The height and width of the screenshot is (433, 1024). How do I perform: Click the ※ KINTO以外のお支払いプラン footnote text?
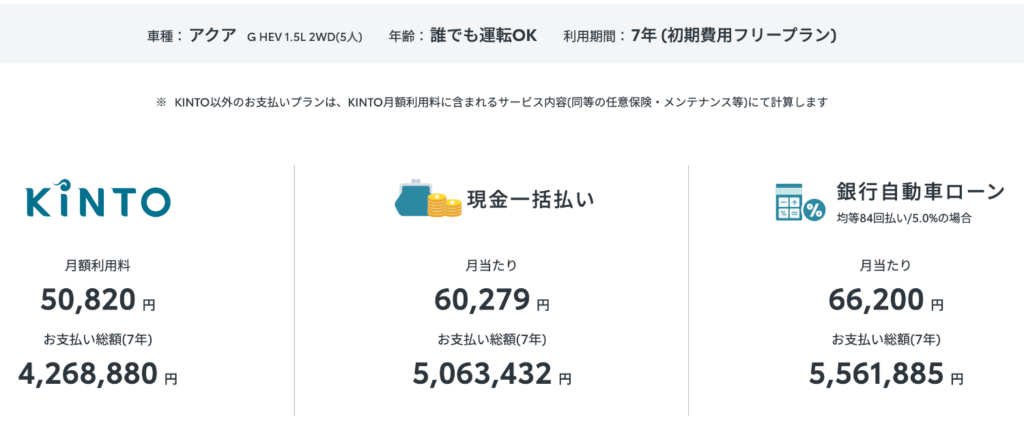tap(491, 102)
